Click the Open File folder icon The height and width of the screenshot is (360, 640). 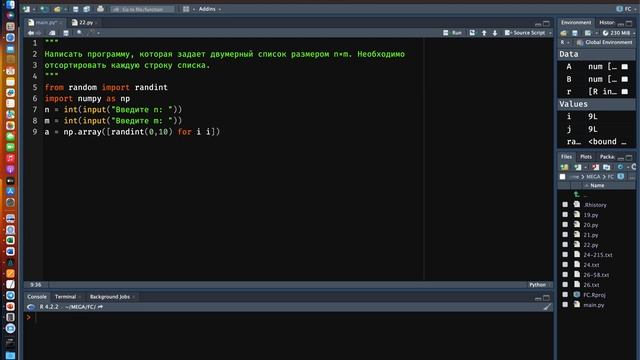(x=57, y=9)
